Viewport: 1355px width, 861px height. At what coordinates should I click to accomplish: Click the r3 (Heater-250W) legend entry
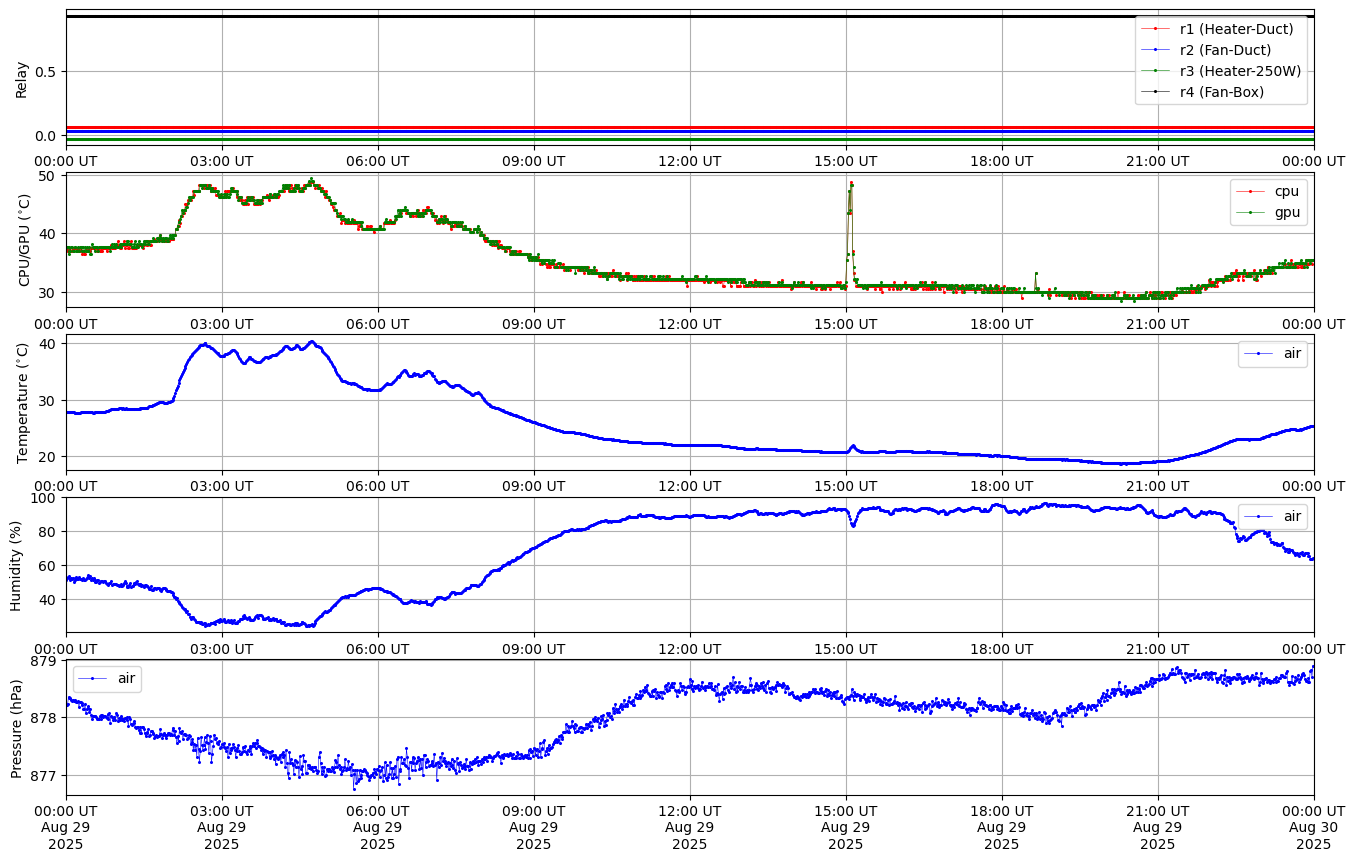tap(1222, 70)
